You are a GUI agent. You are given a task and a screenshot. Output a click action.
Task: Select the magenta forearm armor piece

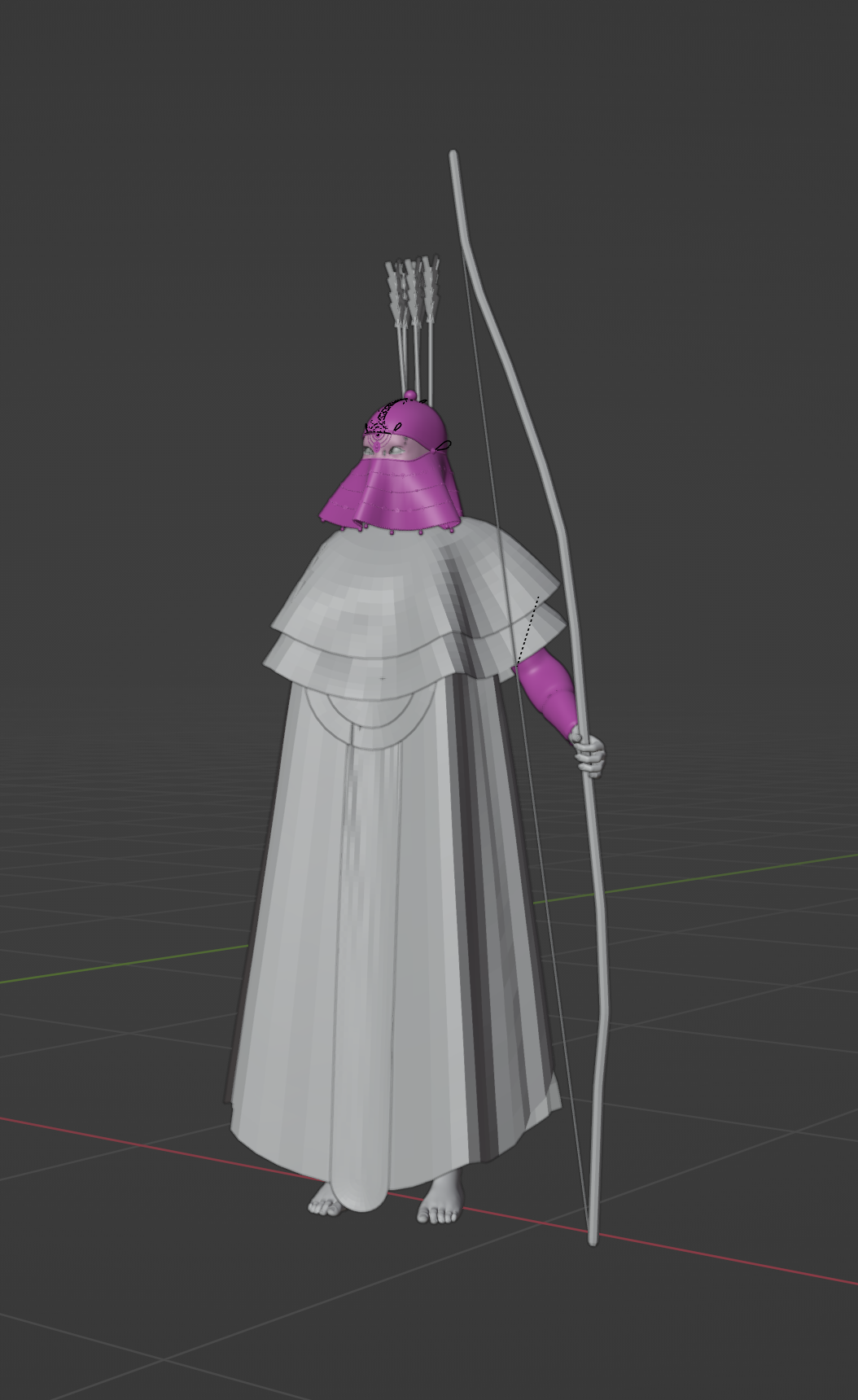click(548, 692)
